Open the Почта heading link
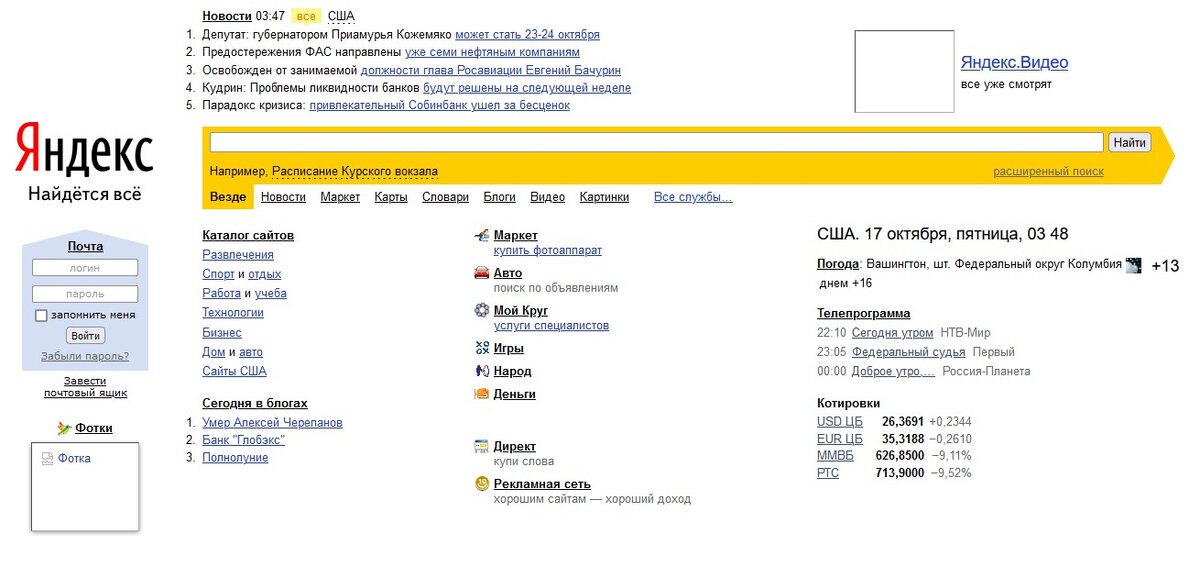This screenshot has width=1200, height=567. click(85, 247)
